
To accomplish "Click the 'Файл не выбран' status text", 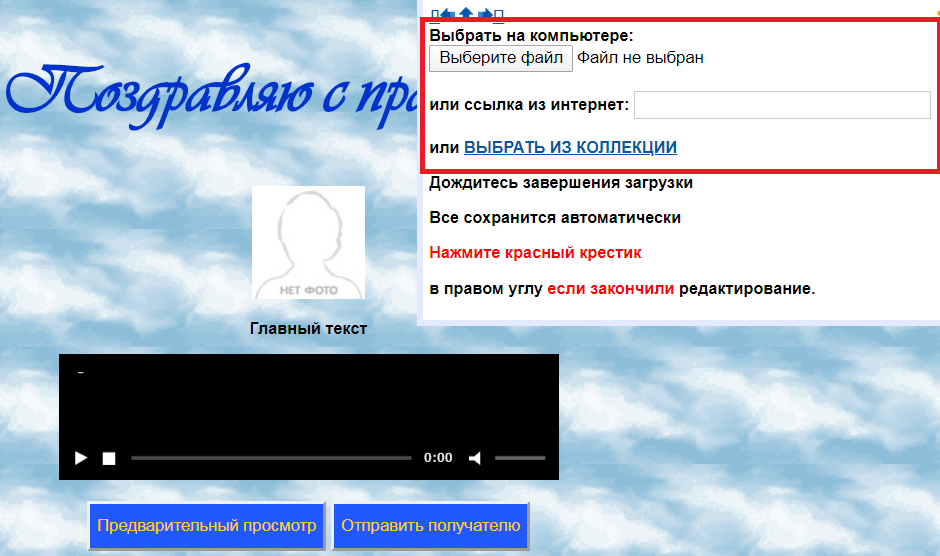I will [640, 58].
